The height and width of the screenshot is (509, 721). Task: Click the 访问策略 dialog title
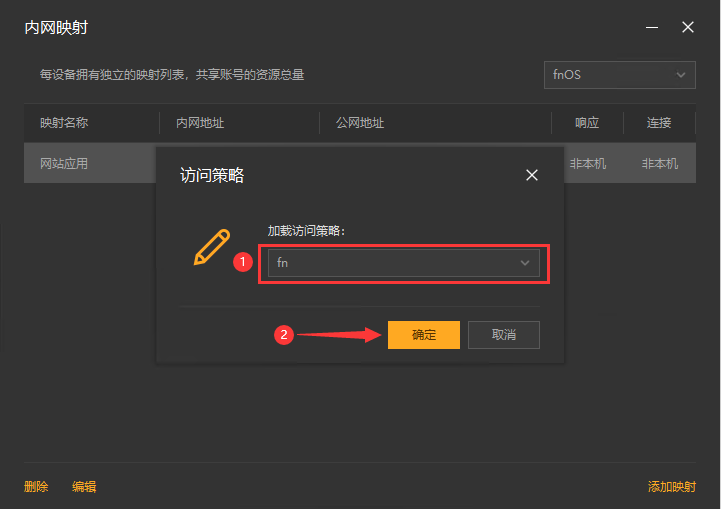coord(212,175)
